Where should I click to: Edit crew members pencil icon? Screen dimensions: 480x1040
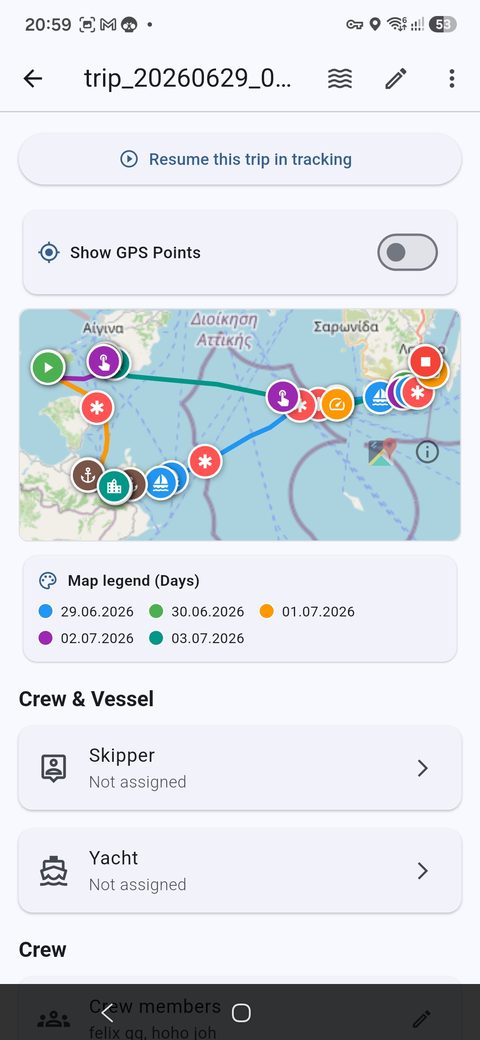422,1018
